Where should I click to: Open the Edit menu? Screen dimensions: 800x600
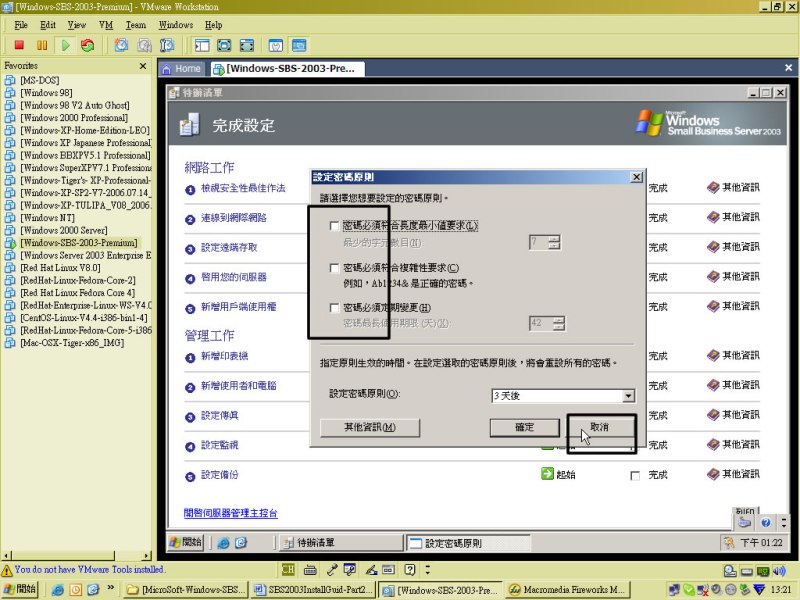47,25
